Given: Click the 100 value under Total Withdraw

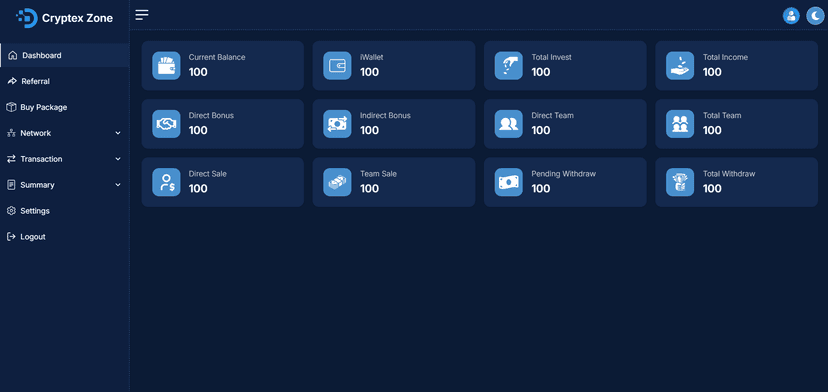Looking at the screenshot, I should pyautogui.click(x=712, y=188).
